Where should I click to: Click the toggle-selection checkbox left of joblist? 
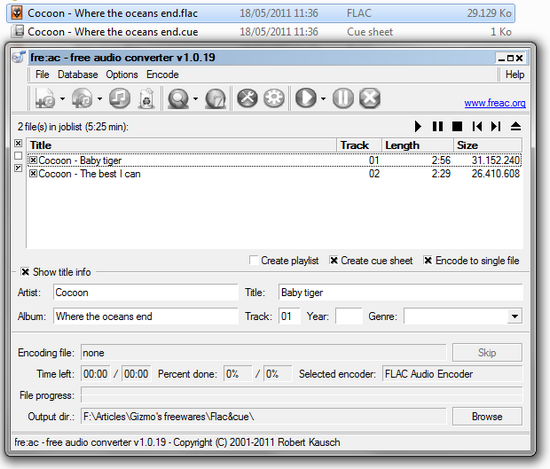[18, 168]
